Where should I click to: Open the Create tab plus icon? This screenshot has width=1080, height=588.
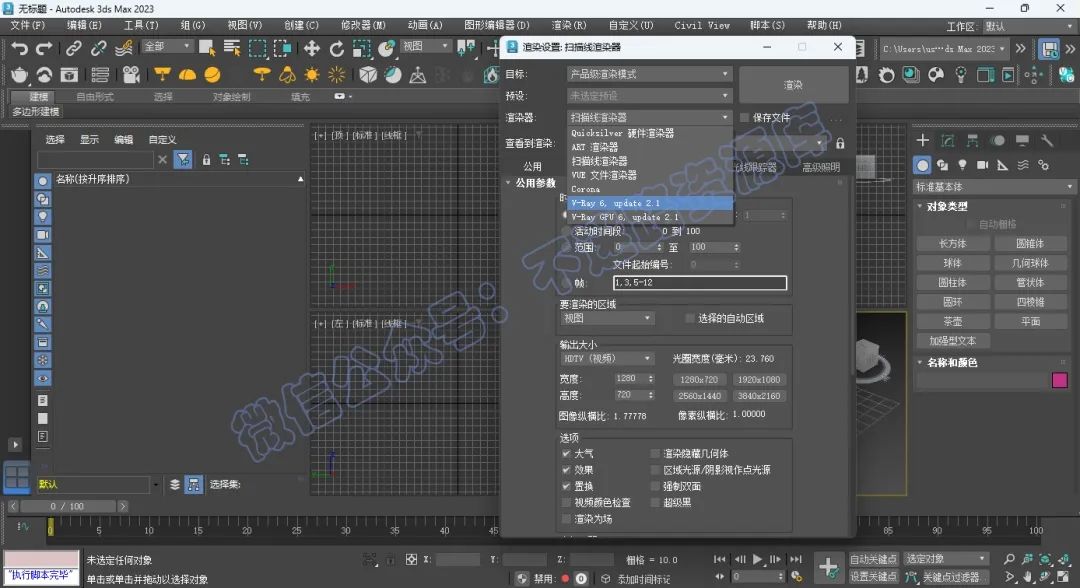tap(922, 141)
